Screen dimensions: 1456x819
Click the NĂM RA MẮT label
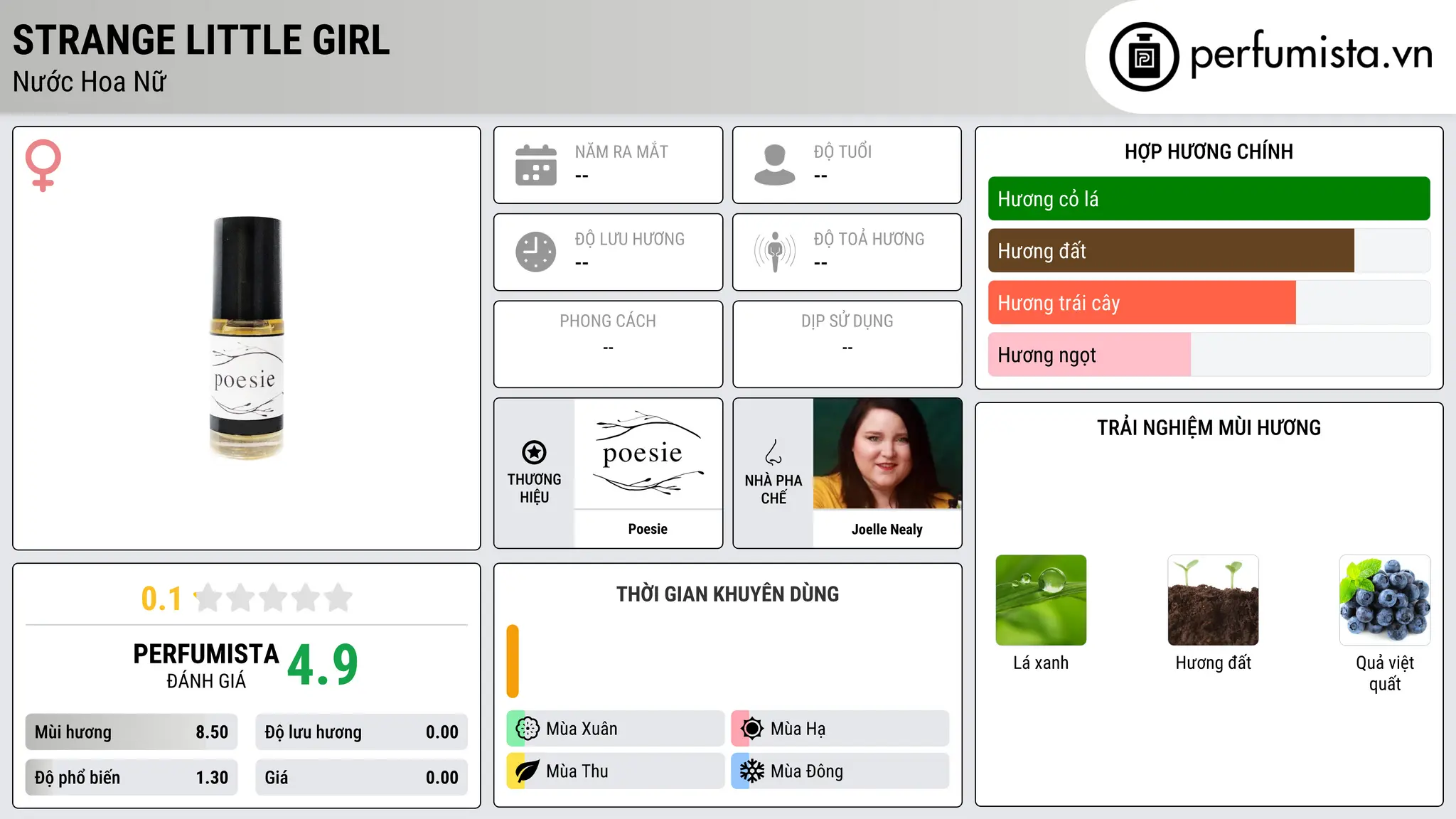pyautogui.click(x=621, y=151)
